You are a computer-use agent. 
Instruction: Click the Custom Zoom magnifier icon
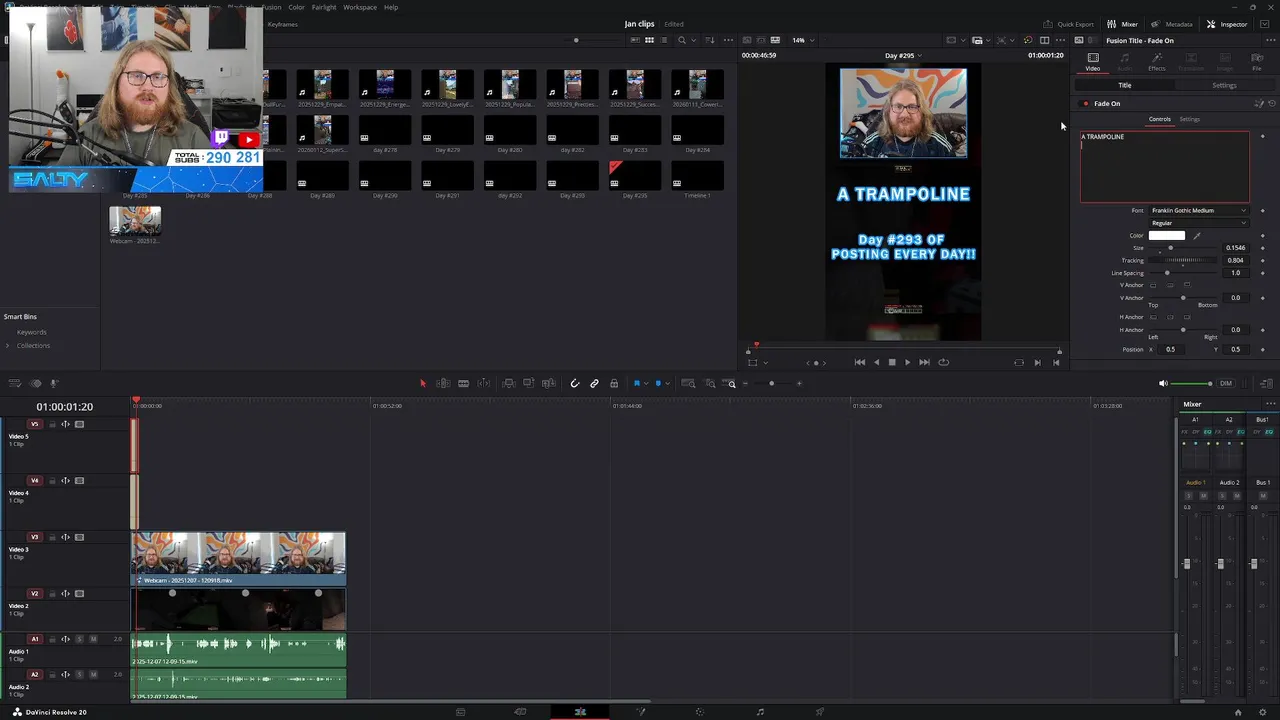click(731, 383)
